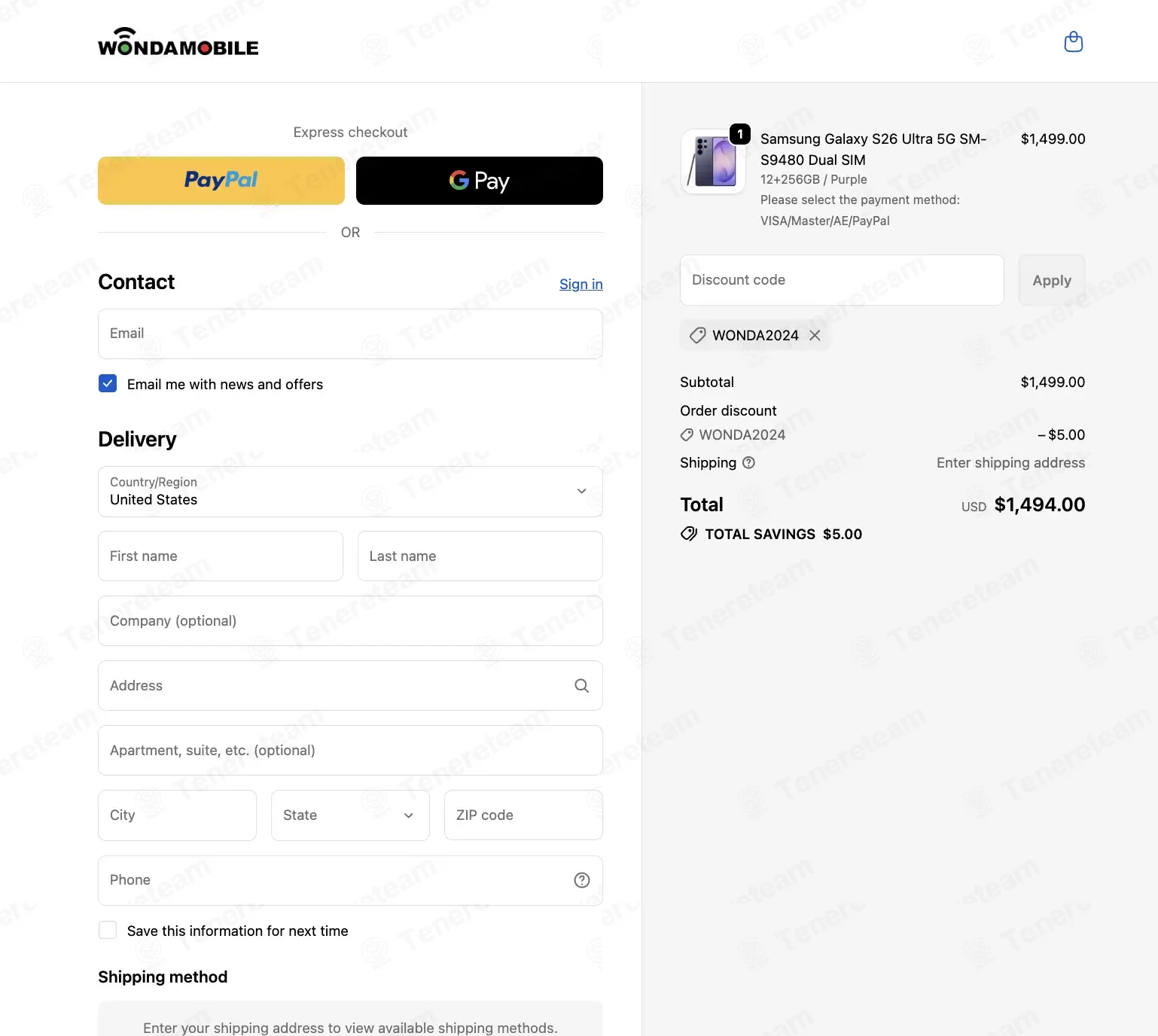Screen dimensions: 1158x1036
Task: Uncheck Email me with news and offers
Action: click(108, 383)
